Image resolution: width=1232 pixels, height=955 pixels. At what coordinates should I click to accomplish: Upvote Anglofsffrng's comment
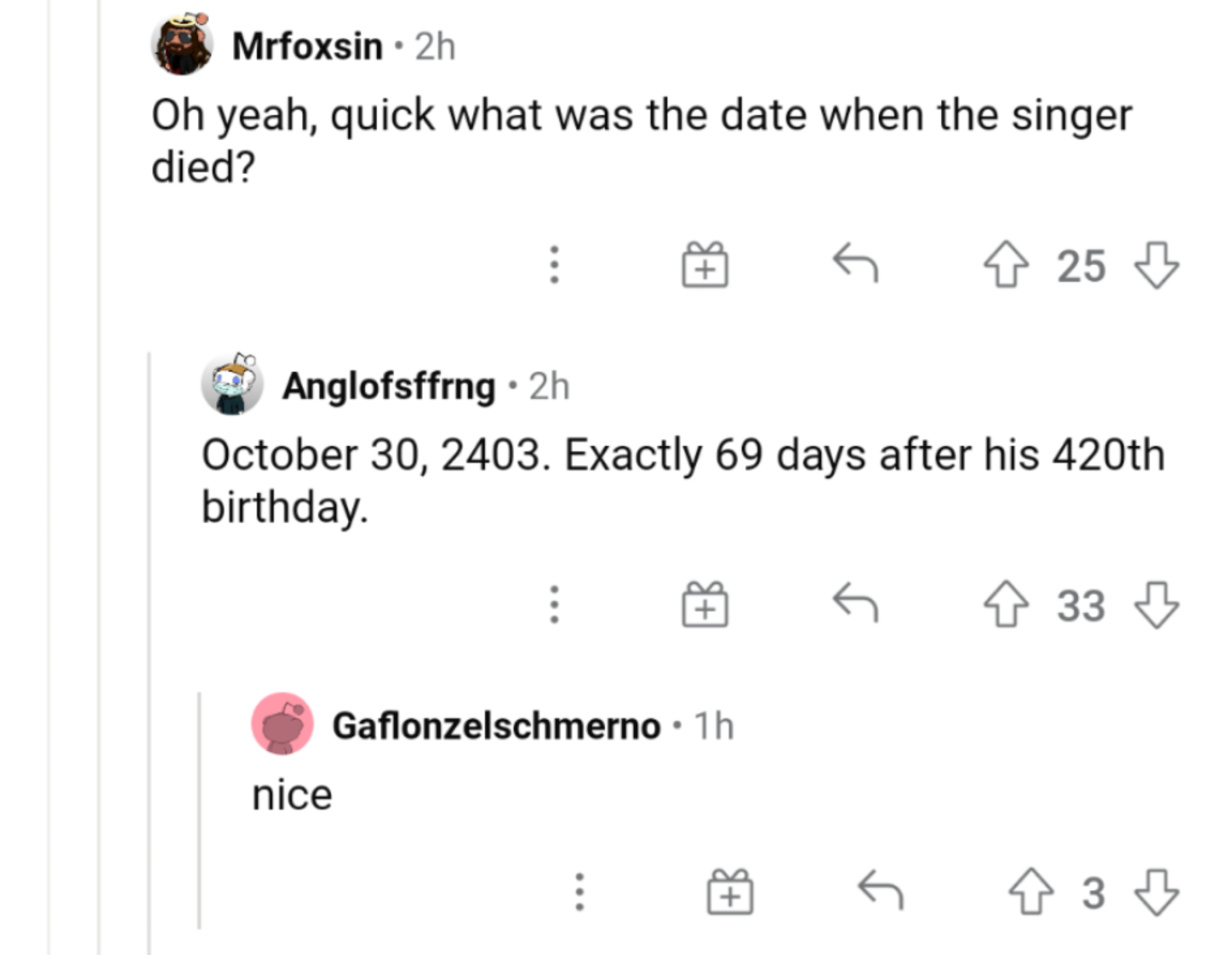1006,604
